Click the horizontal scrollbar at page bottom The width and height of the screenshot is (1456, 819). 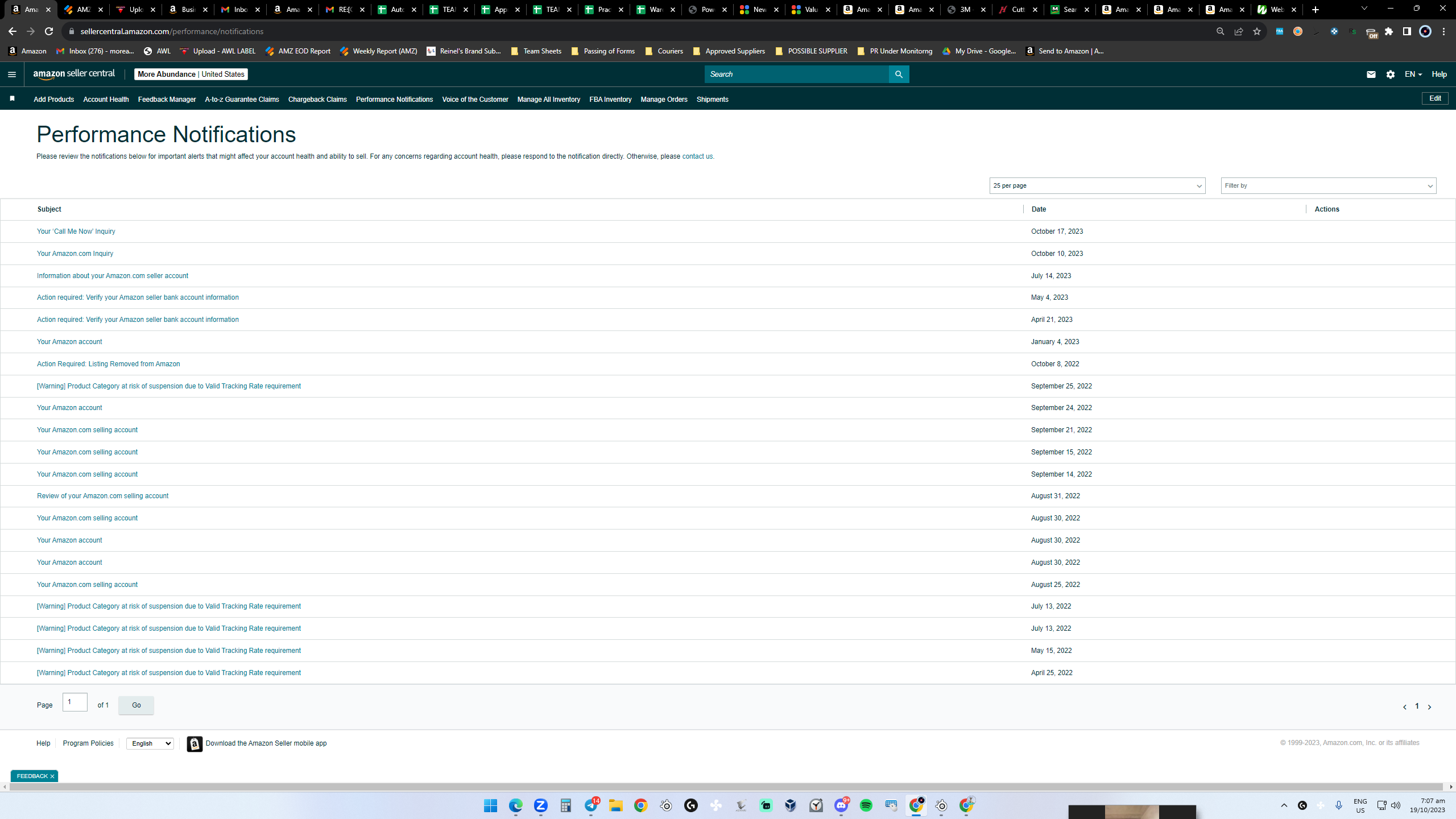[x=727, y=787]
